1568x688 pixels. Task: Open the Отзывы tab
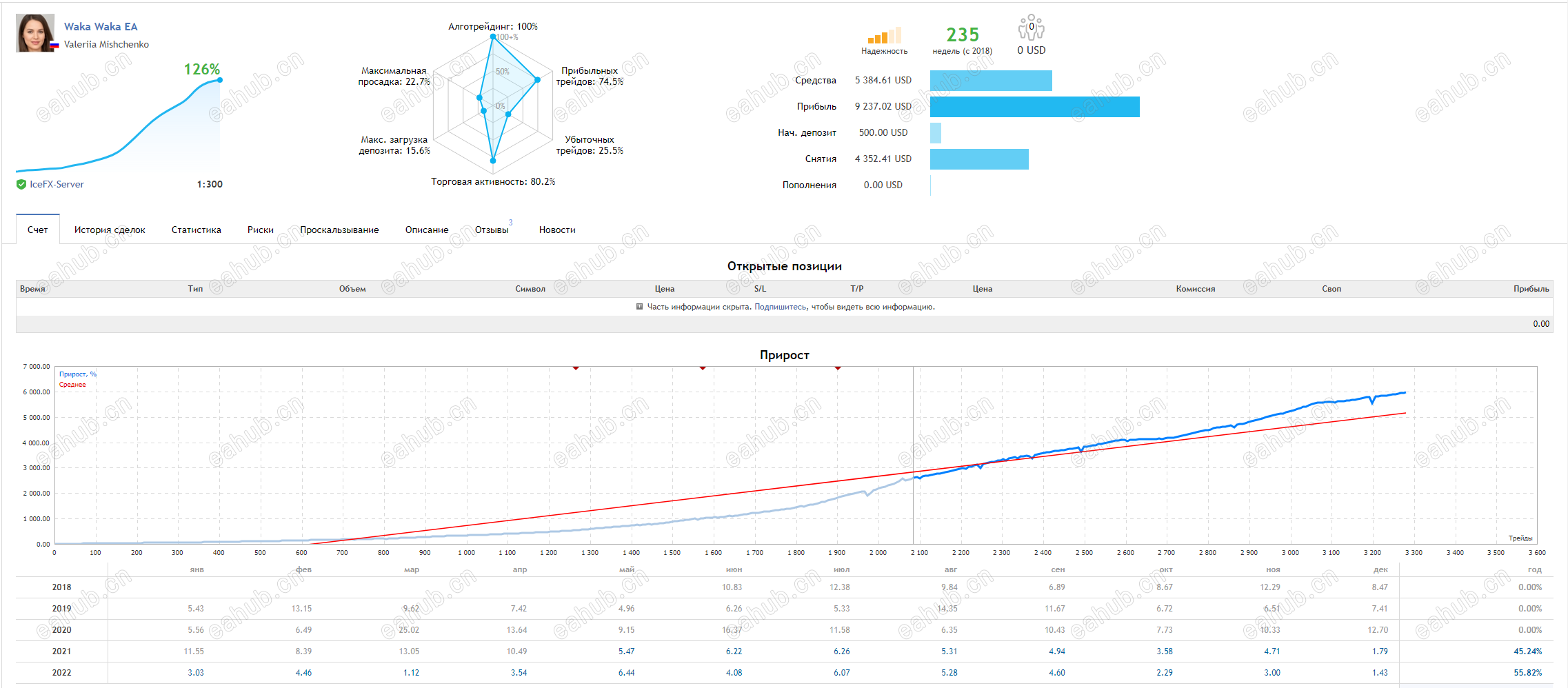click(492, 230)
